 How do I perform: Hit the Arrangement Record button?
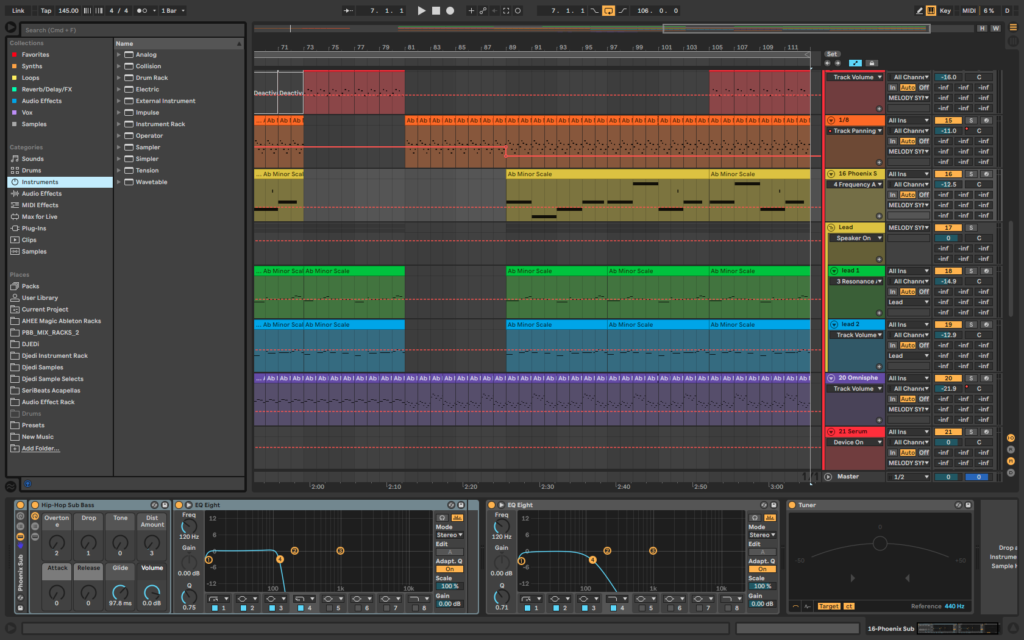[449, 10]
